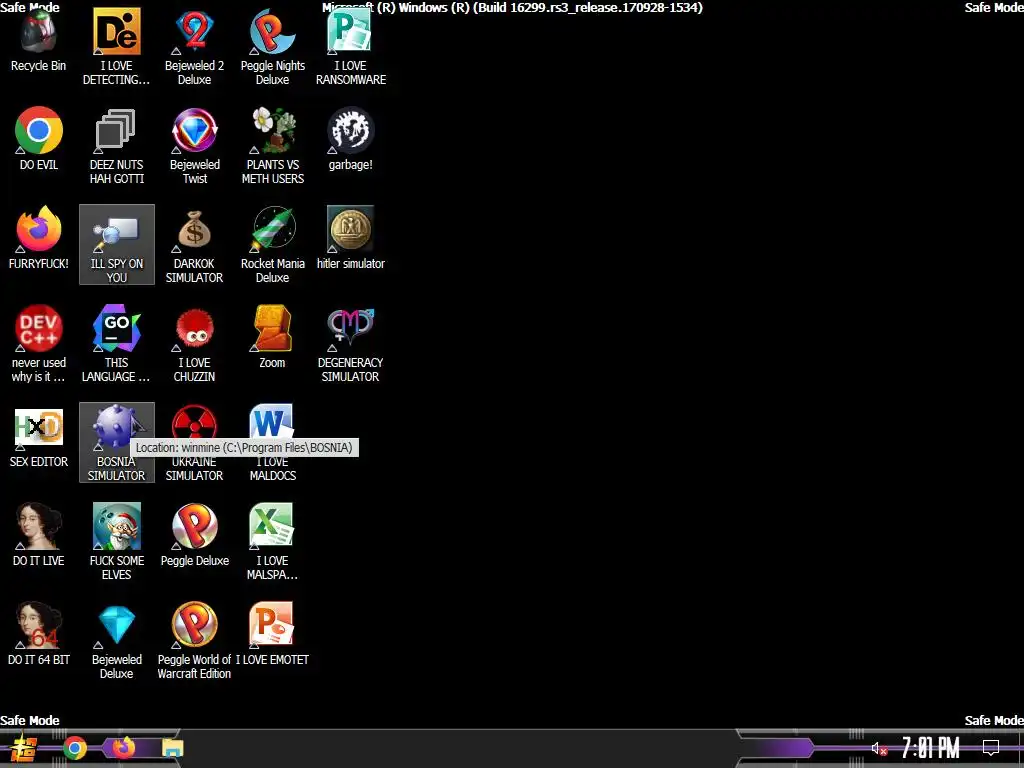This screenshot has height=768, width=1024.
Task: Select the ILL SPY ON YOU icon
Action: point(116,244)
